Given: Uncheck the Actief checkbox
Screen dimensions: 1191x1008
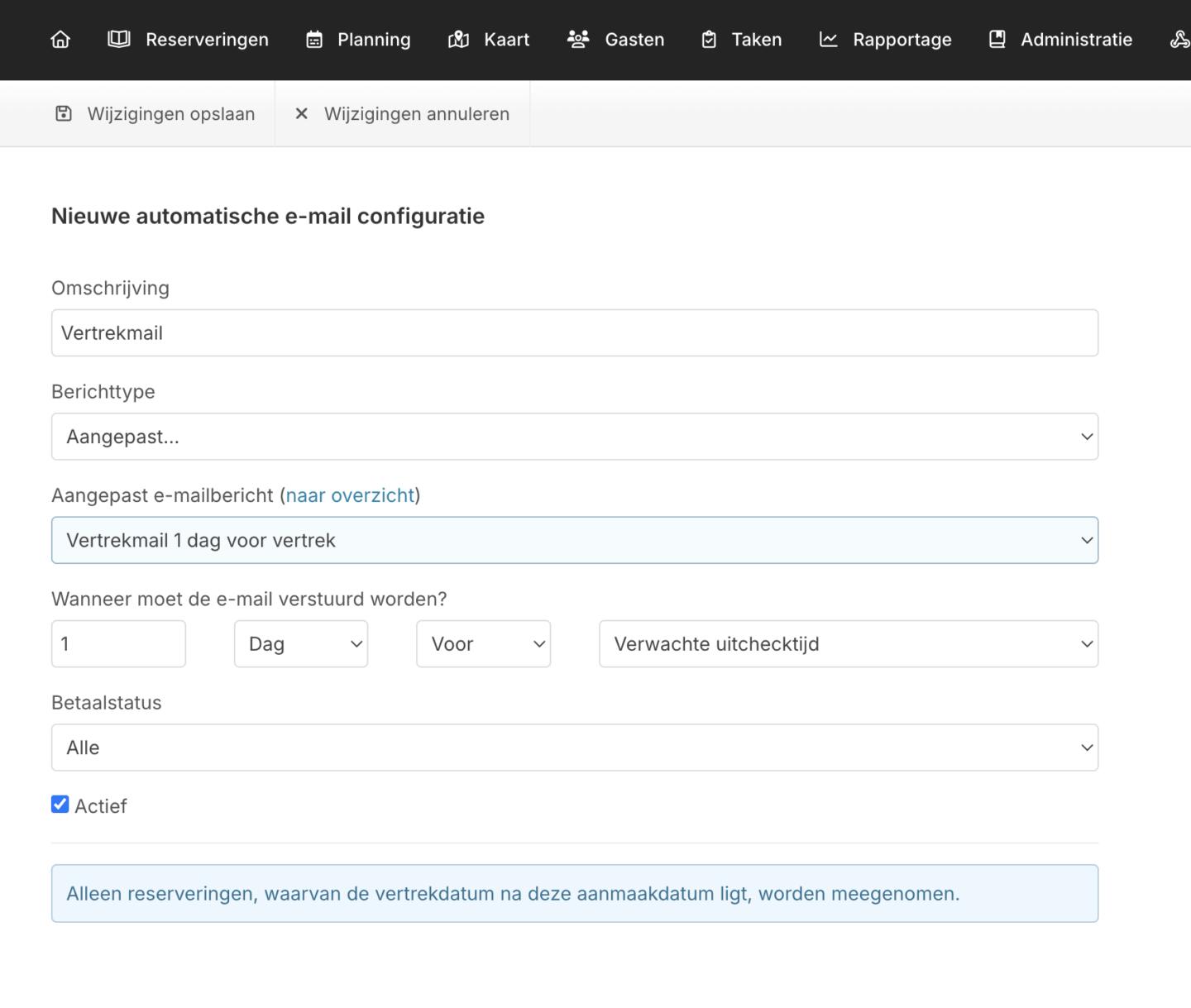Looking at the screenshot, I should click(x=60, y=805).
